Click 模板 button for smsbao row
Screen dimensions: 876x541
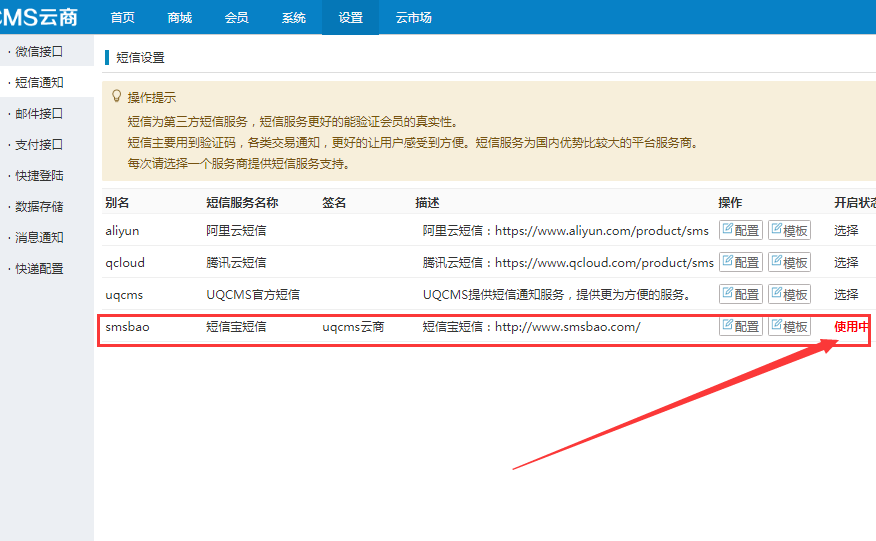coord(789,326)
